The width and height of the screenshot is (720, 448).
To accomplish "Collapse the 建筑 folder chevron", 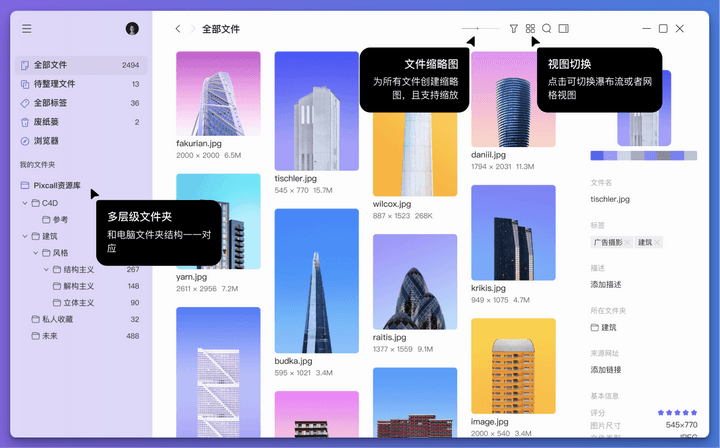I will (25, 236).
